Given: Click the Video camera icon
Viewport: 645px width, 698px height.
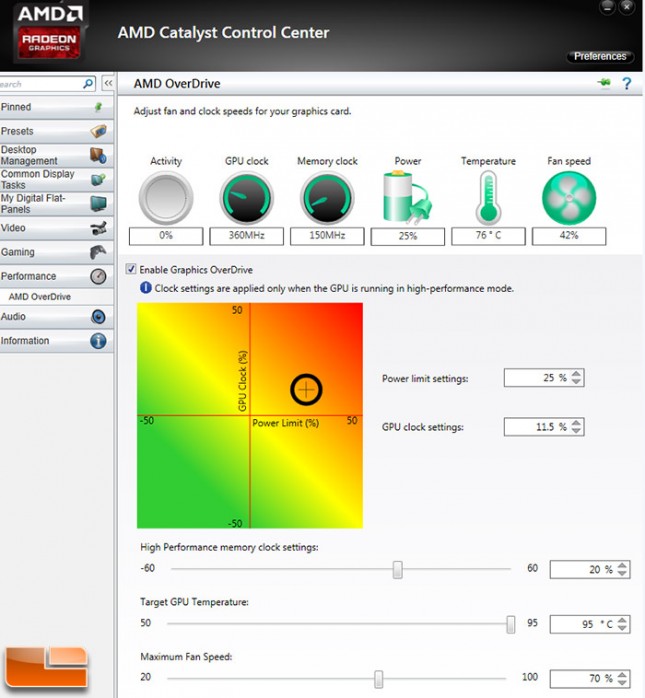Looking at the screenshot, I should pyautogui.click(x=98, y=228).
